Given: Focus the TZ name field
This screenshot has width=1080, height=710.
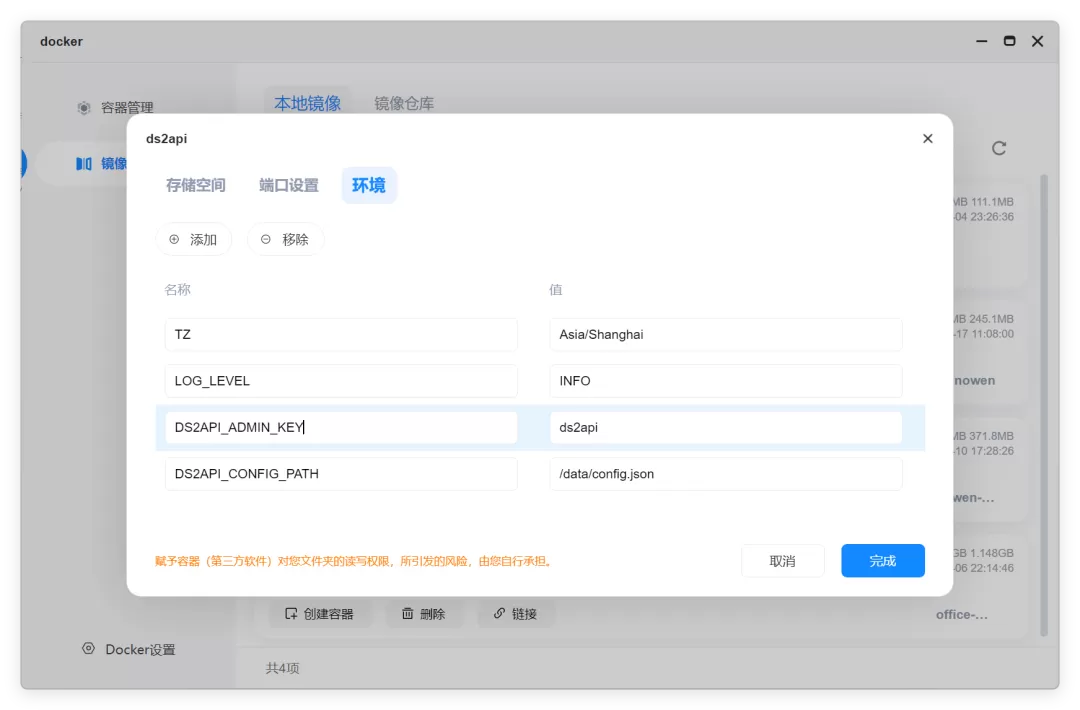Looking at the screenshot, I should coord(341,334).
